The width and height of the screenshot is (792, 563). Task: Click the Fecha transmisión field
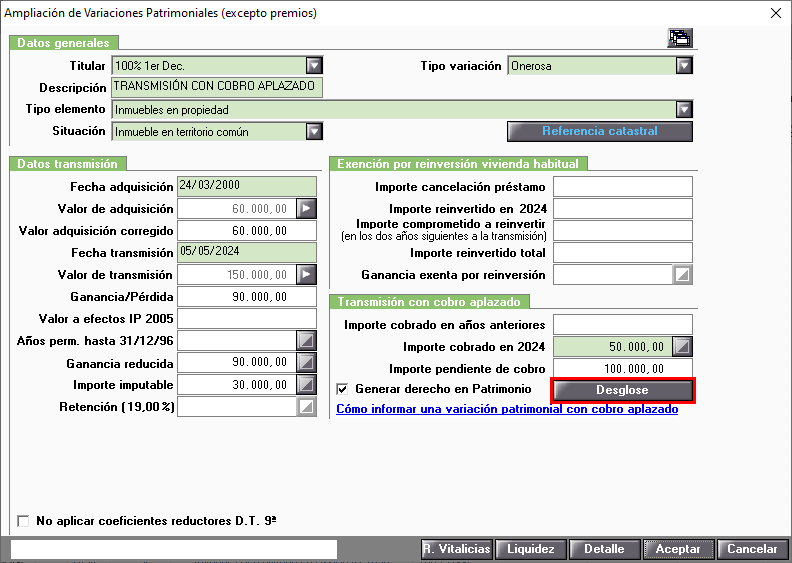pyautogui.click(x=247, y=252)
